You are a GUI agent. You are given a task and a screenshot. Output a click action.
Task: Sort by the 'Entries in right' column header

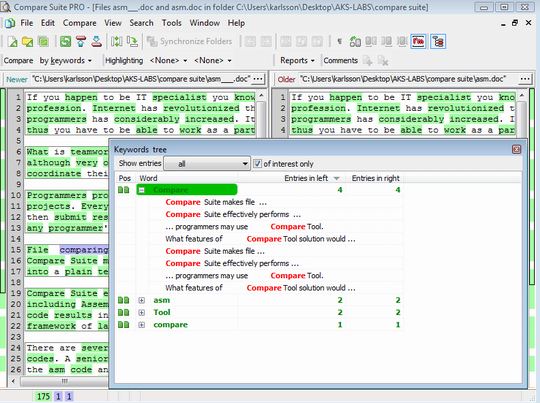pos(375,178)
